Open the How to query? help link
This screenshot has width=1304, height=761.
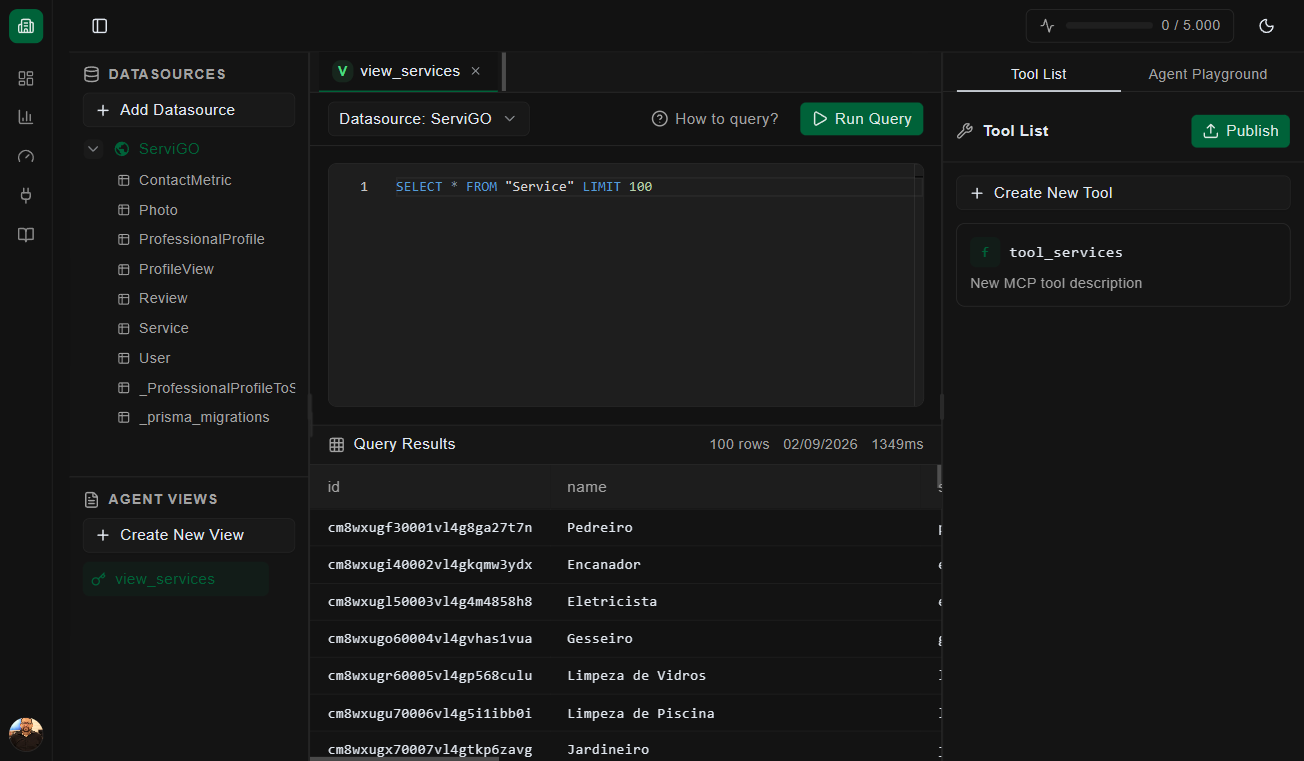[x=715, y=119]
